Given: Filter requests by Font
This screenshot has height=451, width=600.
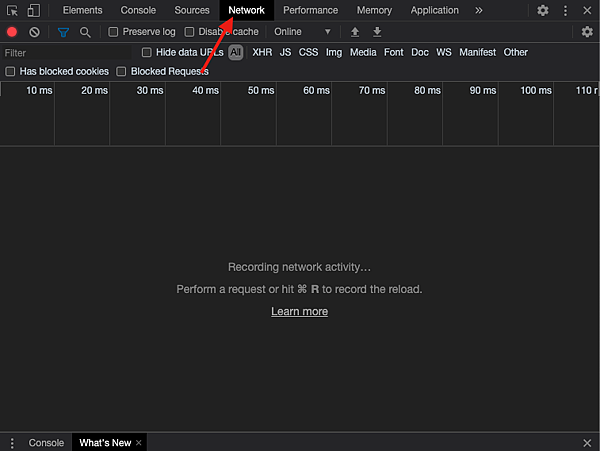Looking at the screenshot, I should pyautogui.click(x=394, y=52).
